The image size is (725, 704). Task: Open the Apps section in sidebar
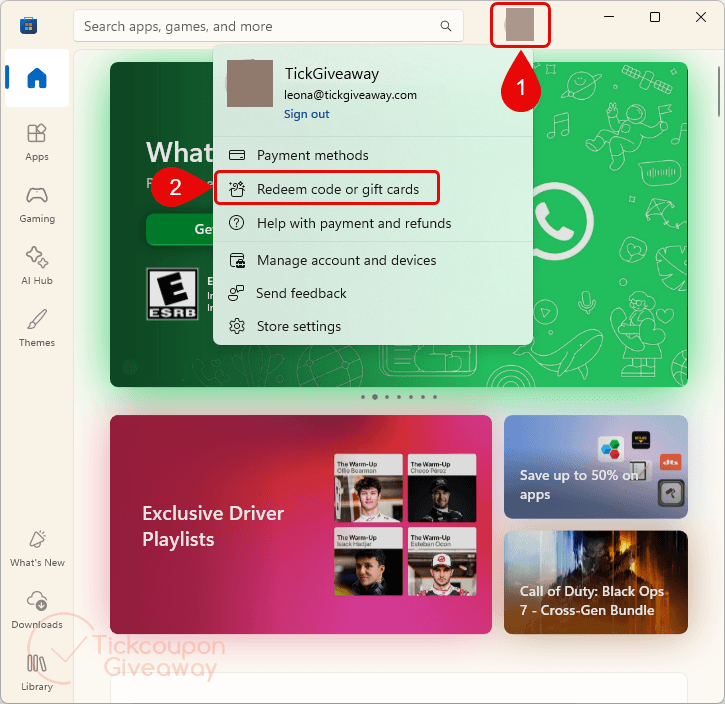pos(37,142)
